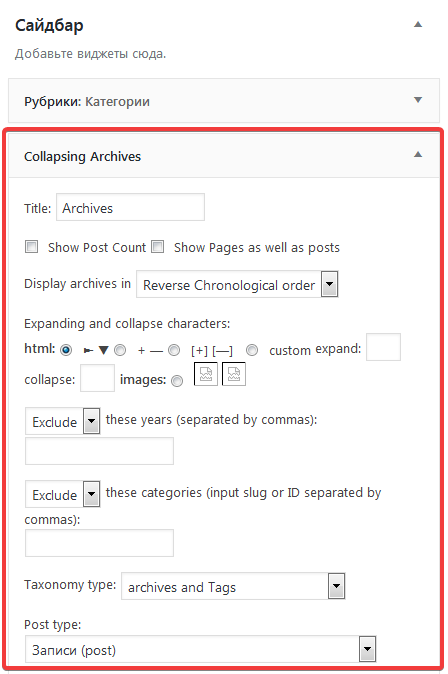This screenshot has height=674, width=448.
Task: Click the Title input field
Action: [x=130, y=207]
